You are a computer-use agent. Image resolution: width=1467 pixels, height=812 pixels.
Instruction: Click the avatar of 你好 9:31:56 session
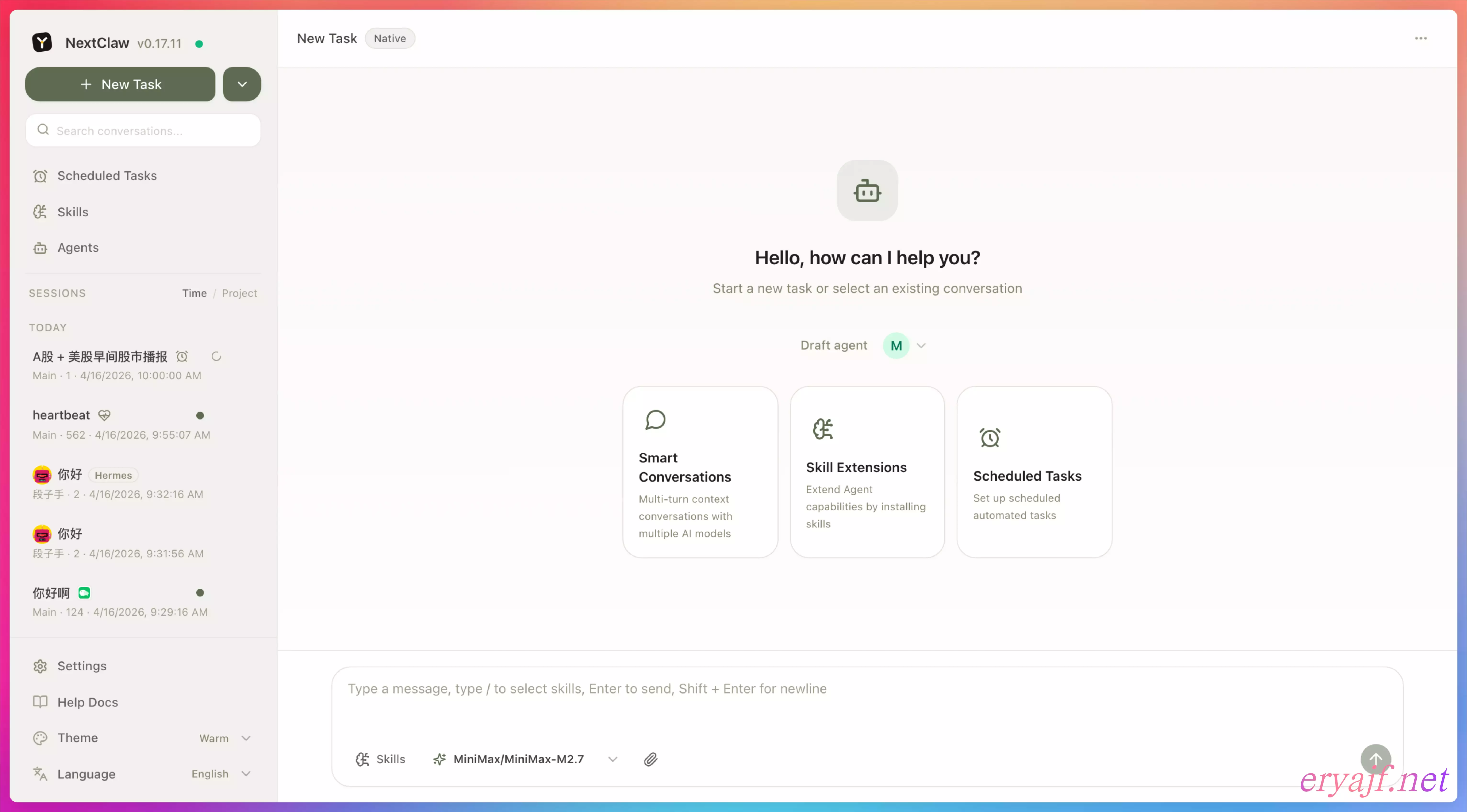click(x=42, y=534)
